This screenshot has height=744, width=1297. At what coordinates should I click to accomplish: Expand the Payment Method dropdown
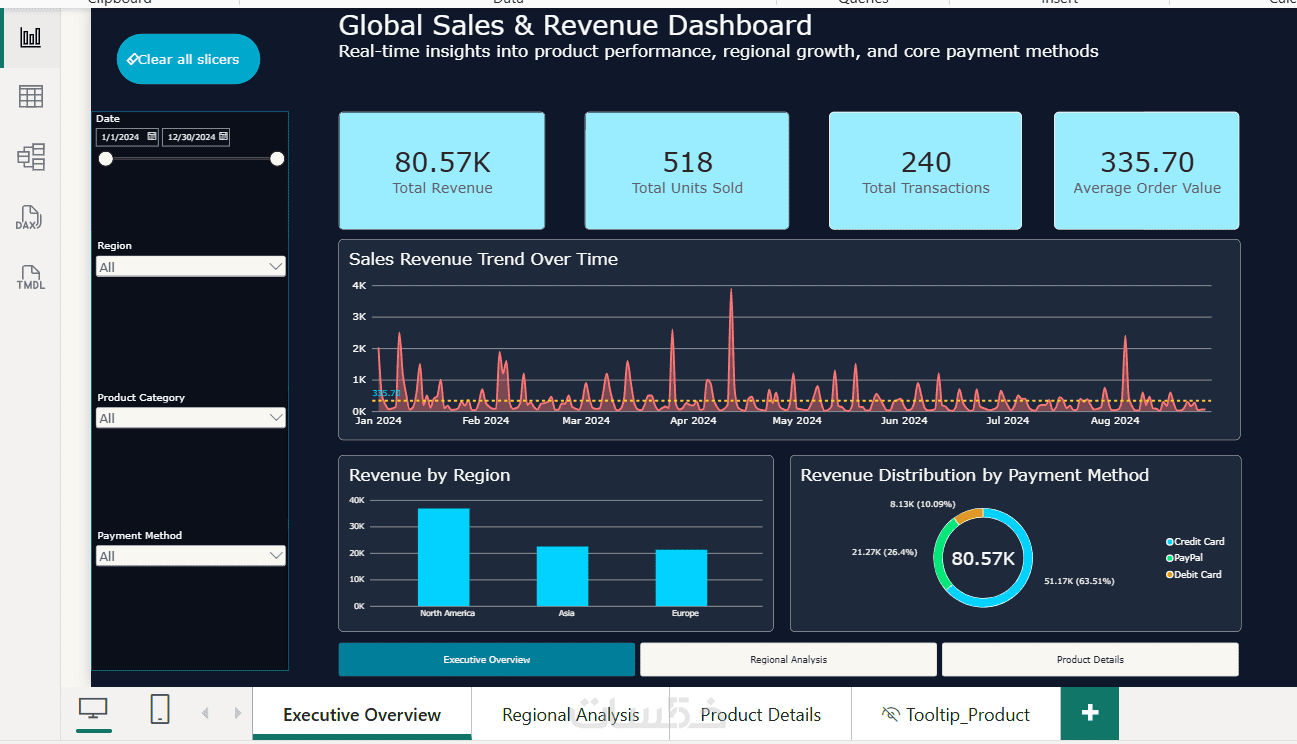point(191,556)
